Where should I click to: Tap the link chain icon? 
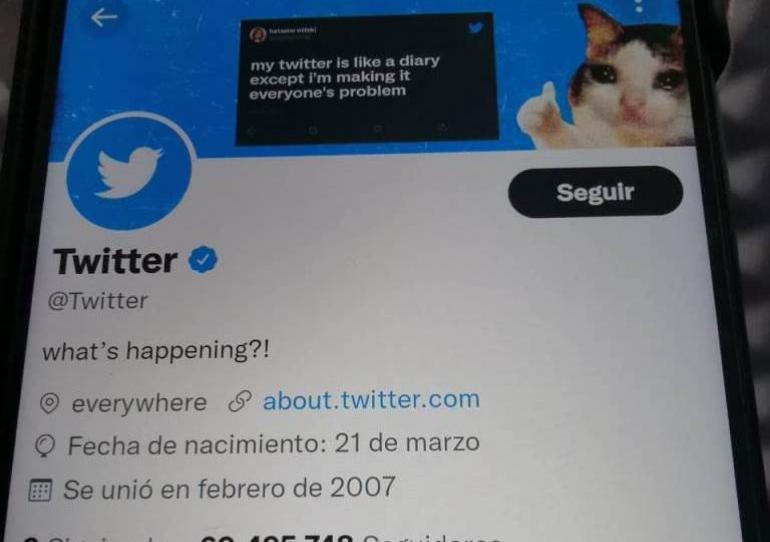point(240,402)
